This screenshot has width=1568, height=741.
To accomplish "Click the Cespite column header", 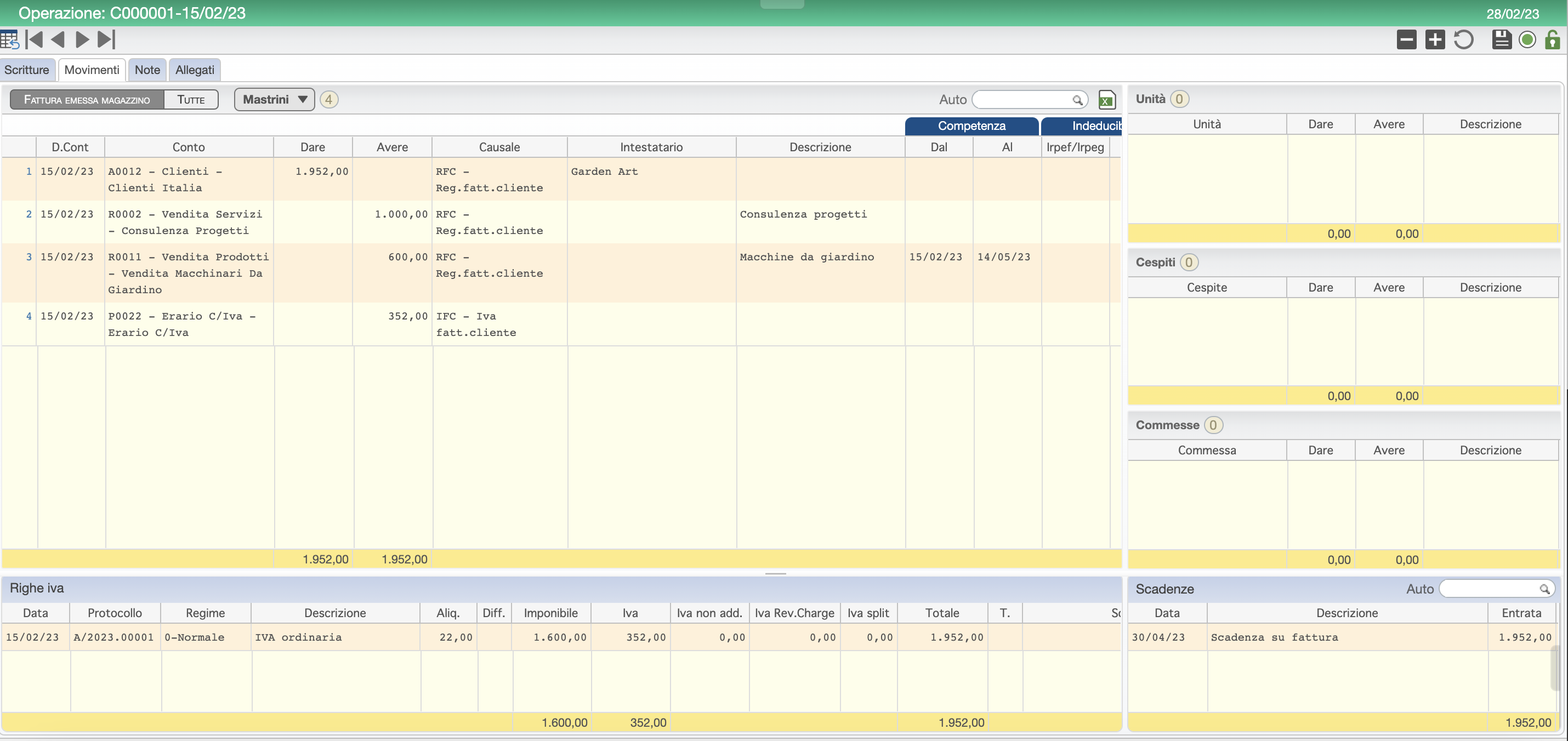I will pyautogui.click(x=1207, y=288).
